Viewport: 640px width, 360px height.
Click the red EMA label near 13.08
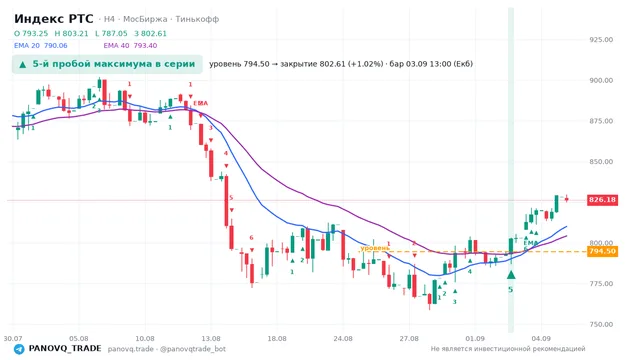click(x=200, y=103)
